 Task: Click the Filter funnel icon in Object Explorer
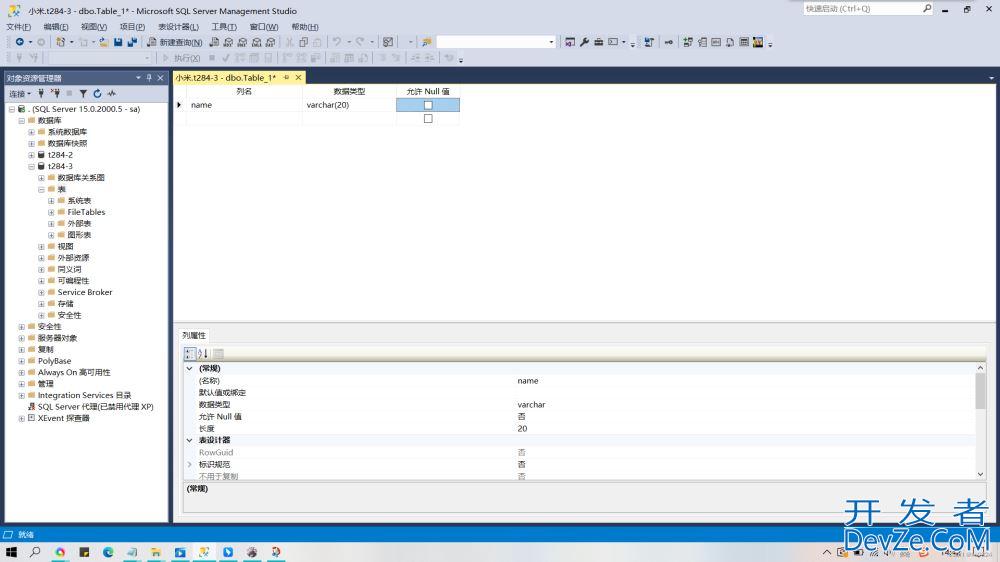[x=83, y=94]
